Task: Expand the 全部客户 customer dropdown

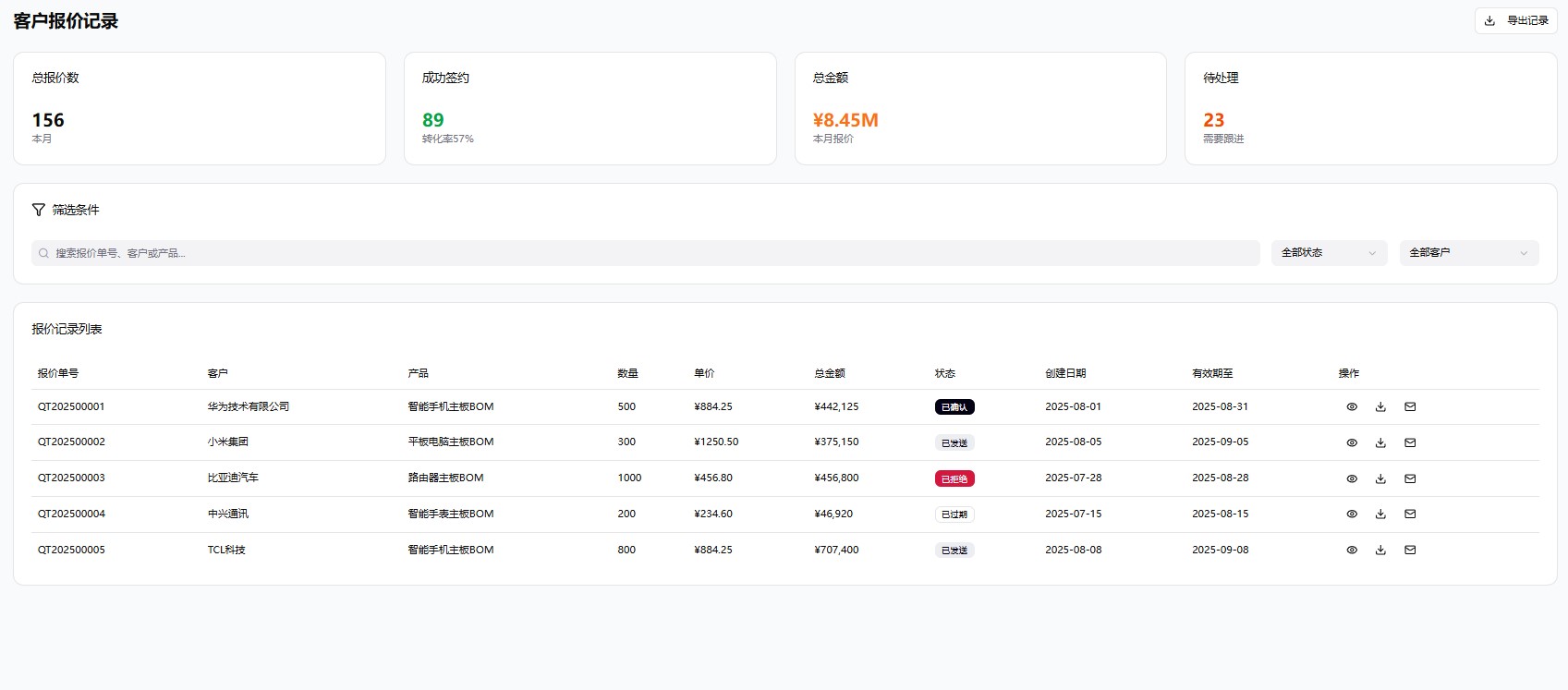Action: (1468, 253)
